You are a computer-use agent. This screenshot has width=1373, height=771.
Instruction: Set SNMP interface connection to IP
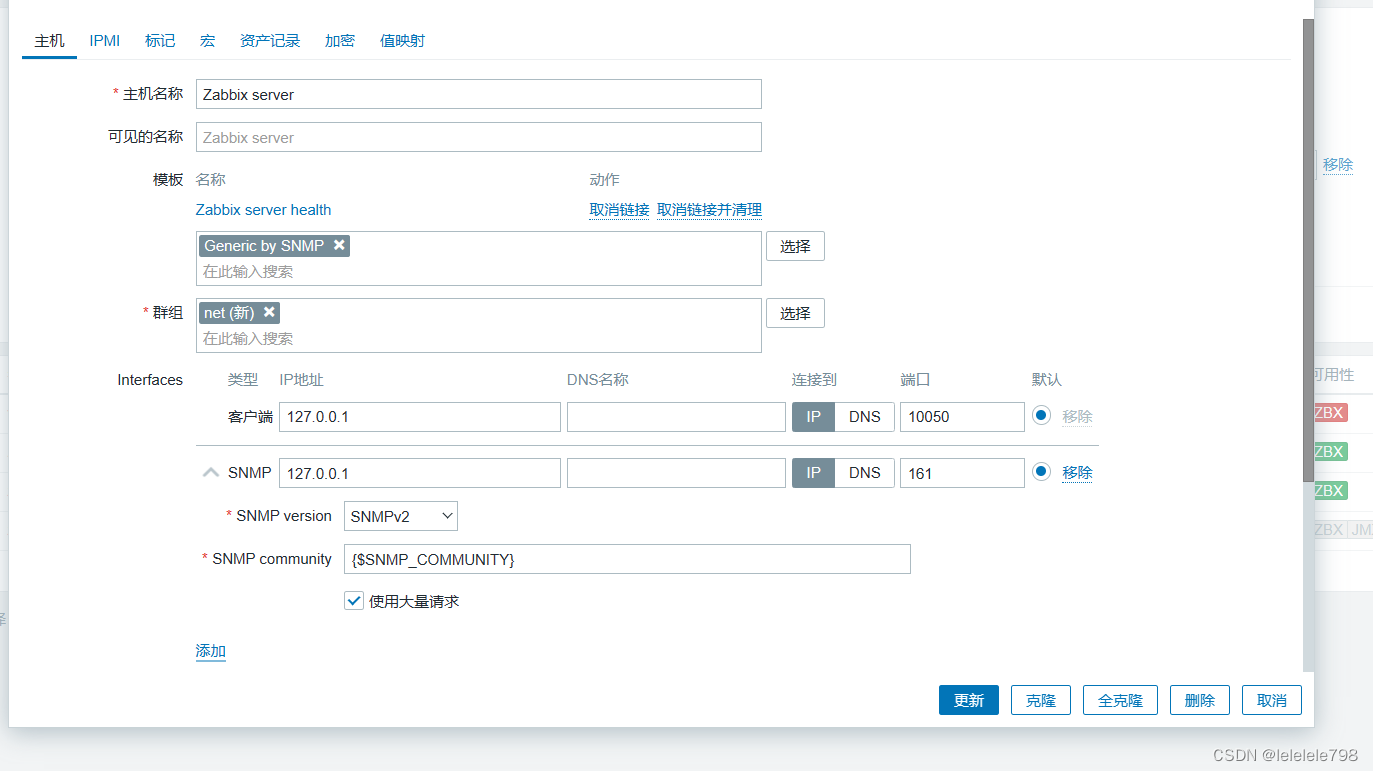(x=813, y=472)
